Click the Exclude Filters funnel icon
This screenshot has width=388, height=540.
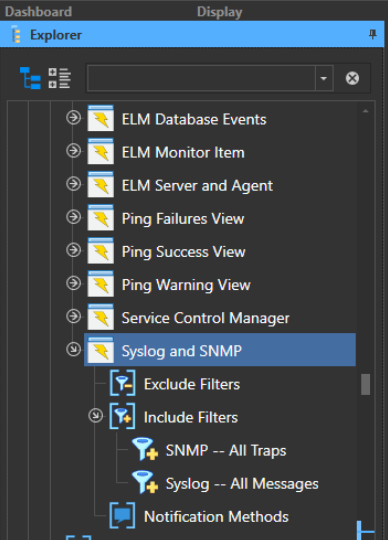tap(123, 383)
